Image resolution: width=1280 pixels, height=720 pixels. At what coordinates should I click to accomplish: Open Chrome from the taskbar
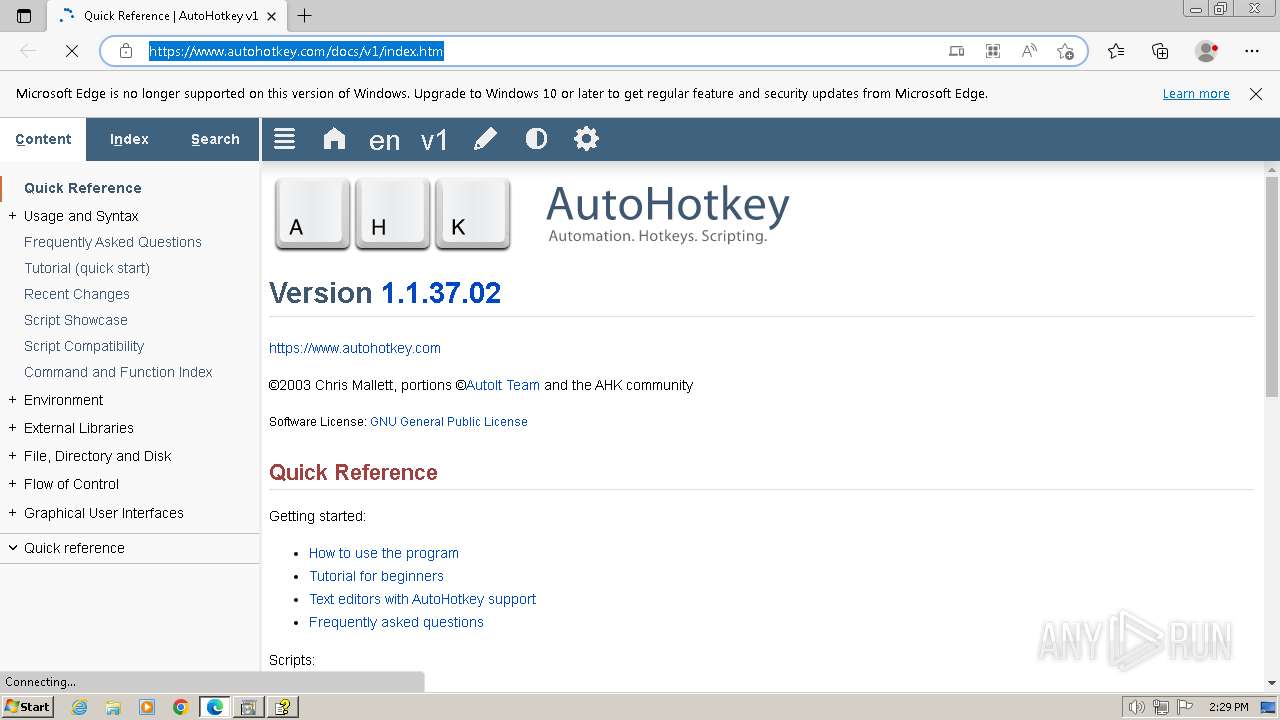click(180, 707)
